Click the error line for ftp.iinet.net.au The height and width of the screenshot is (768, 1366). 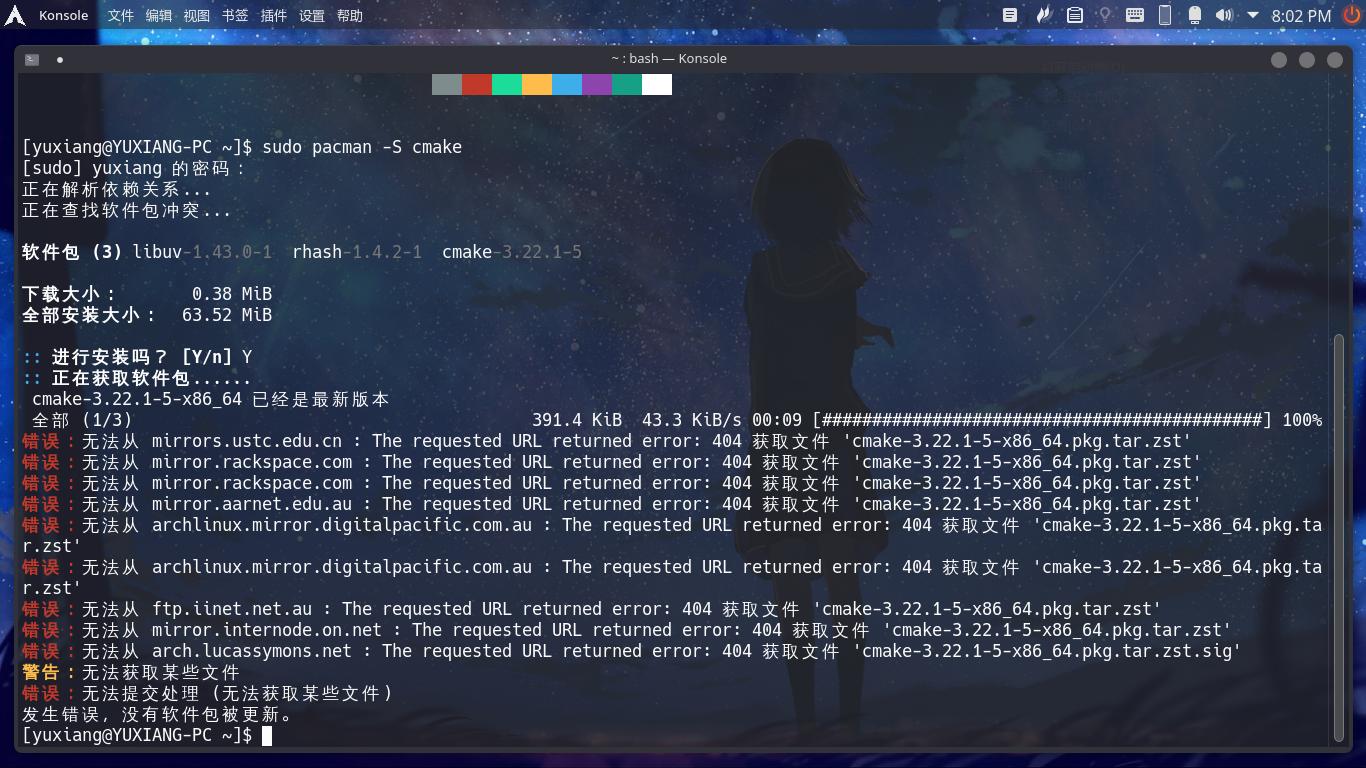pos(592,609)
